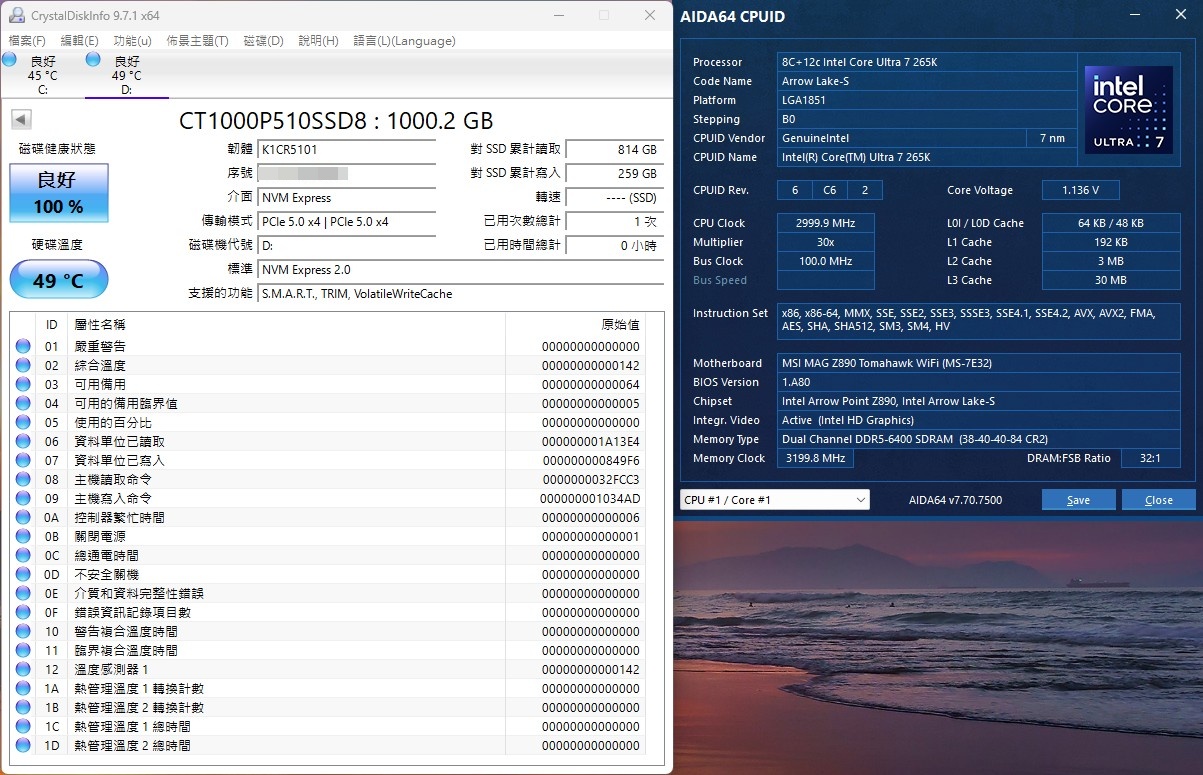Click status orb for attribute 0D 不安全關機
The height and width of the screenshot is (775, 1203).
click(23, 574)
